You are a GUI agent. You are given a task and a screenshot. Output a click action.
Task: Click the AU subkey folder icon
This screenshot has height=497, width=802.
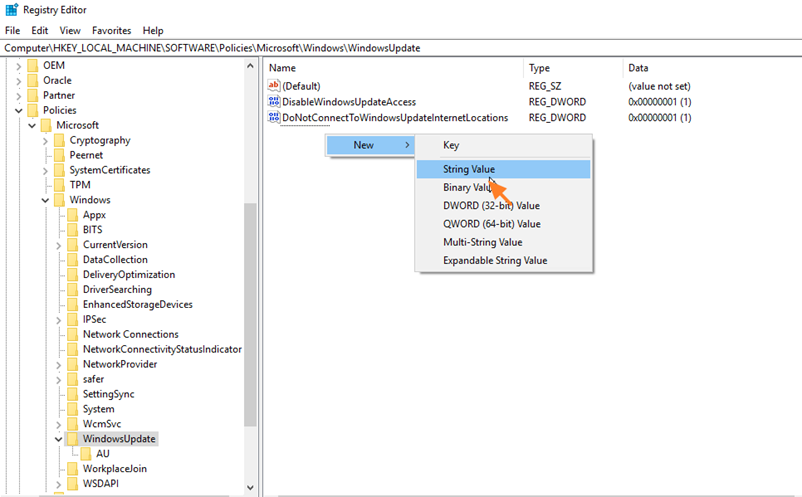pos(86,454)
